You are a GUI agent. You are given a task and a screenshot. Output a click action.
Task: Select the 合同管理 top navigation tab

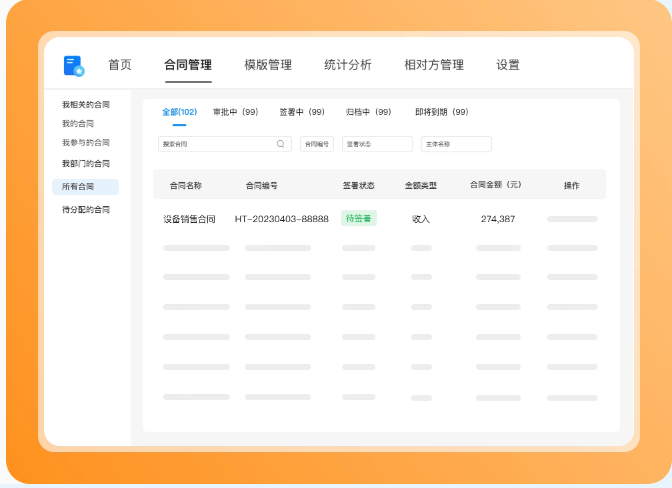point(188,65)
